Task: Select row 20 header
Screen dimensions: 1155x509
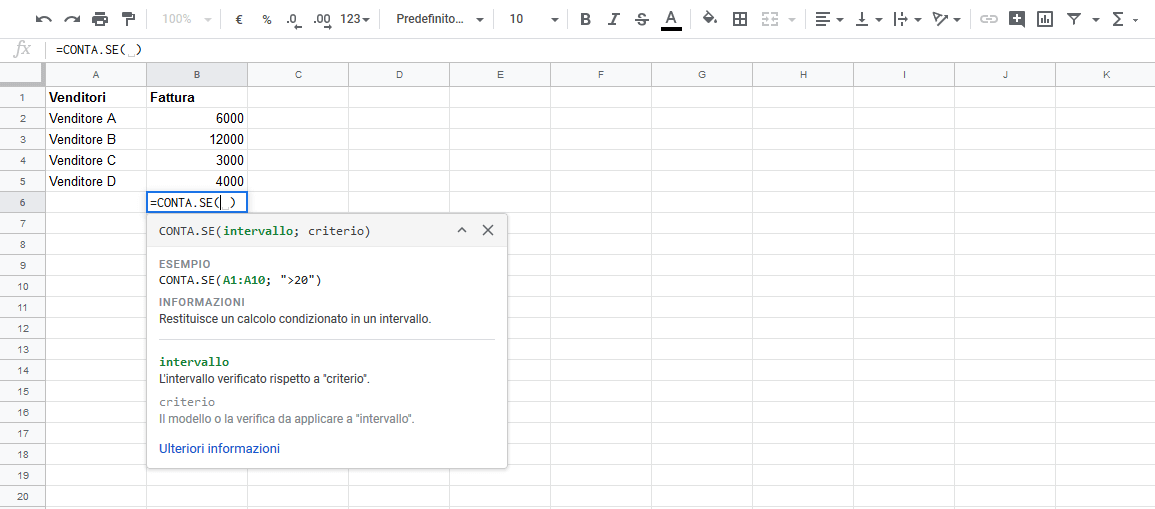Action: [x=23, y=496]
